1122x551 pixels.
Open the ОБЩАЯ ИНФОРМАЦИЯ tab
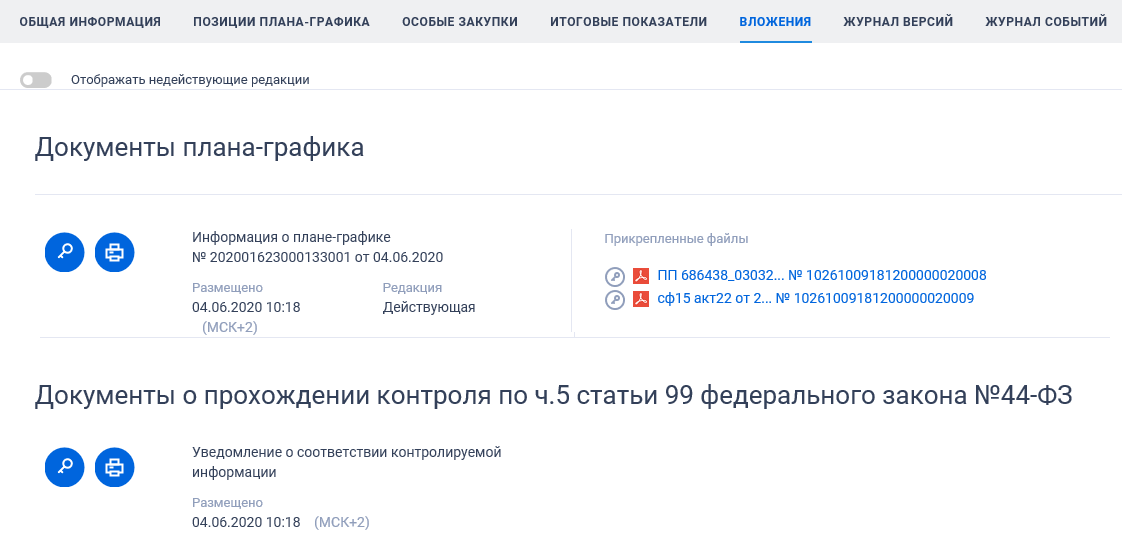click(x=90, y=22)
